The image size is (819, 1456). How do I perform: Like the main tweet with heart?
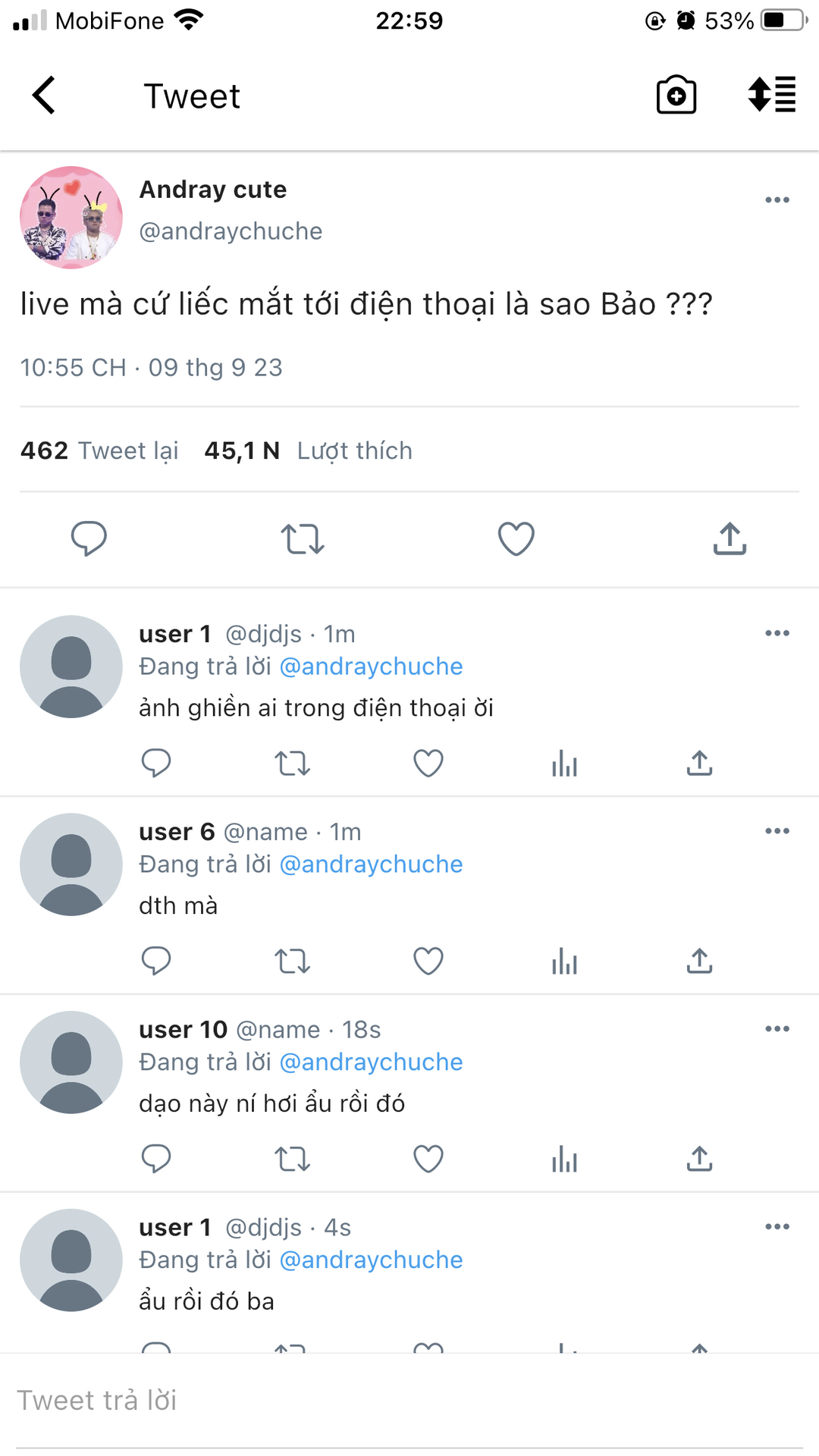pos(516,538)
